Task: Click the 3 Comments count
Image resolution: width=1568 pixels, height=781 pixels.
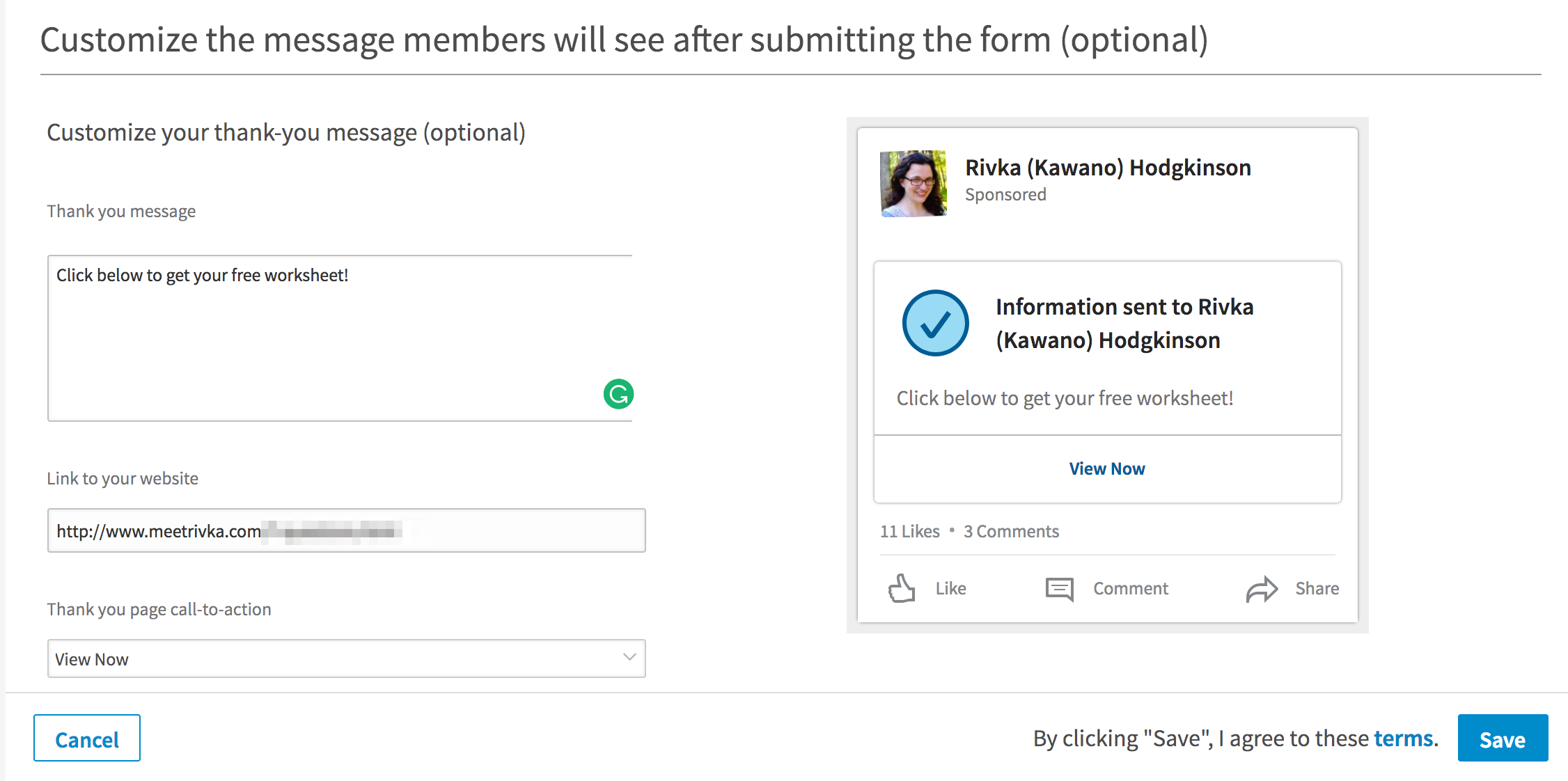Action: (1011, 531)
